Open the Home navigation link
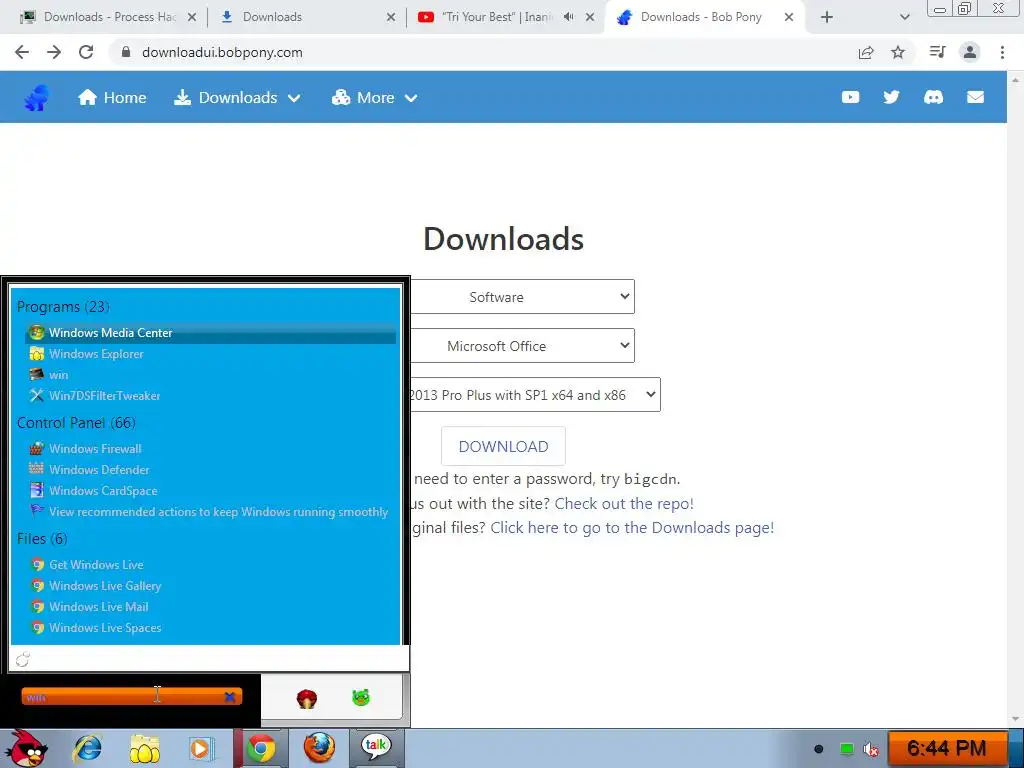 tap(112, 97)
